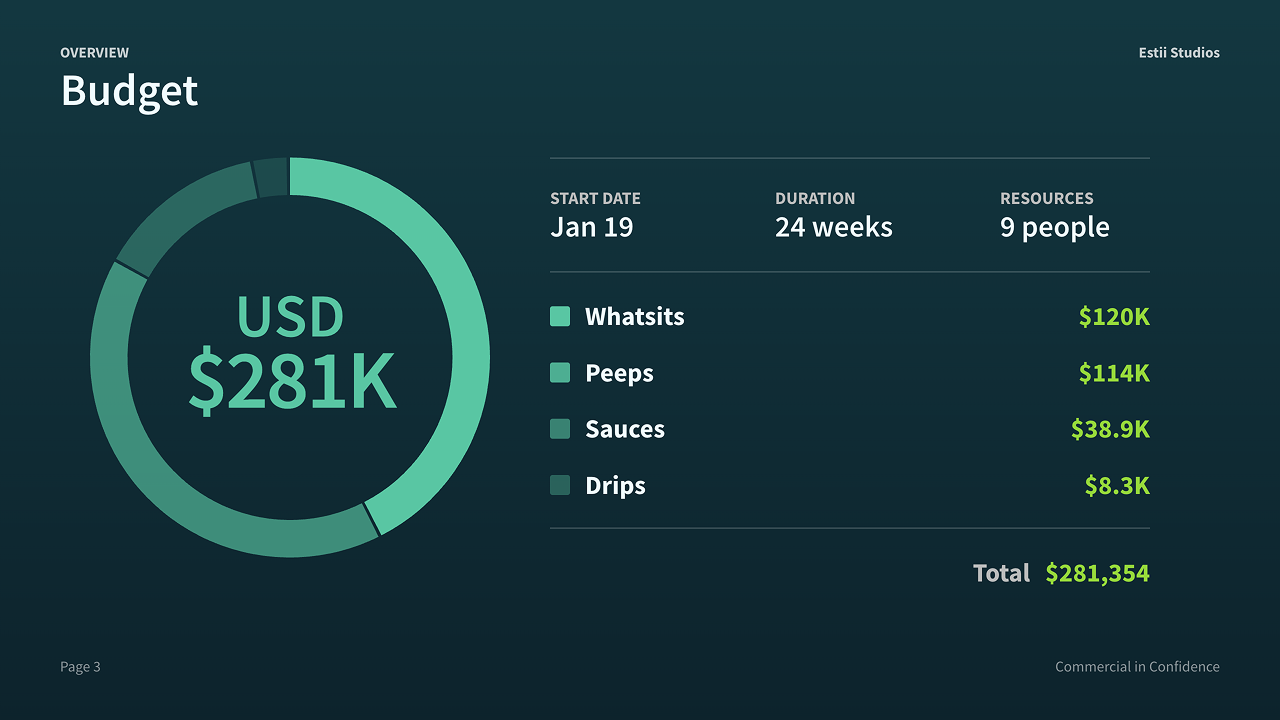Select the $281,354 total amount
This screenshot has width=1280, height=720.
1097,573
